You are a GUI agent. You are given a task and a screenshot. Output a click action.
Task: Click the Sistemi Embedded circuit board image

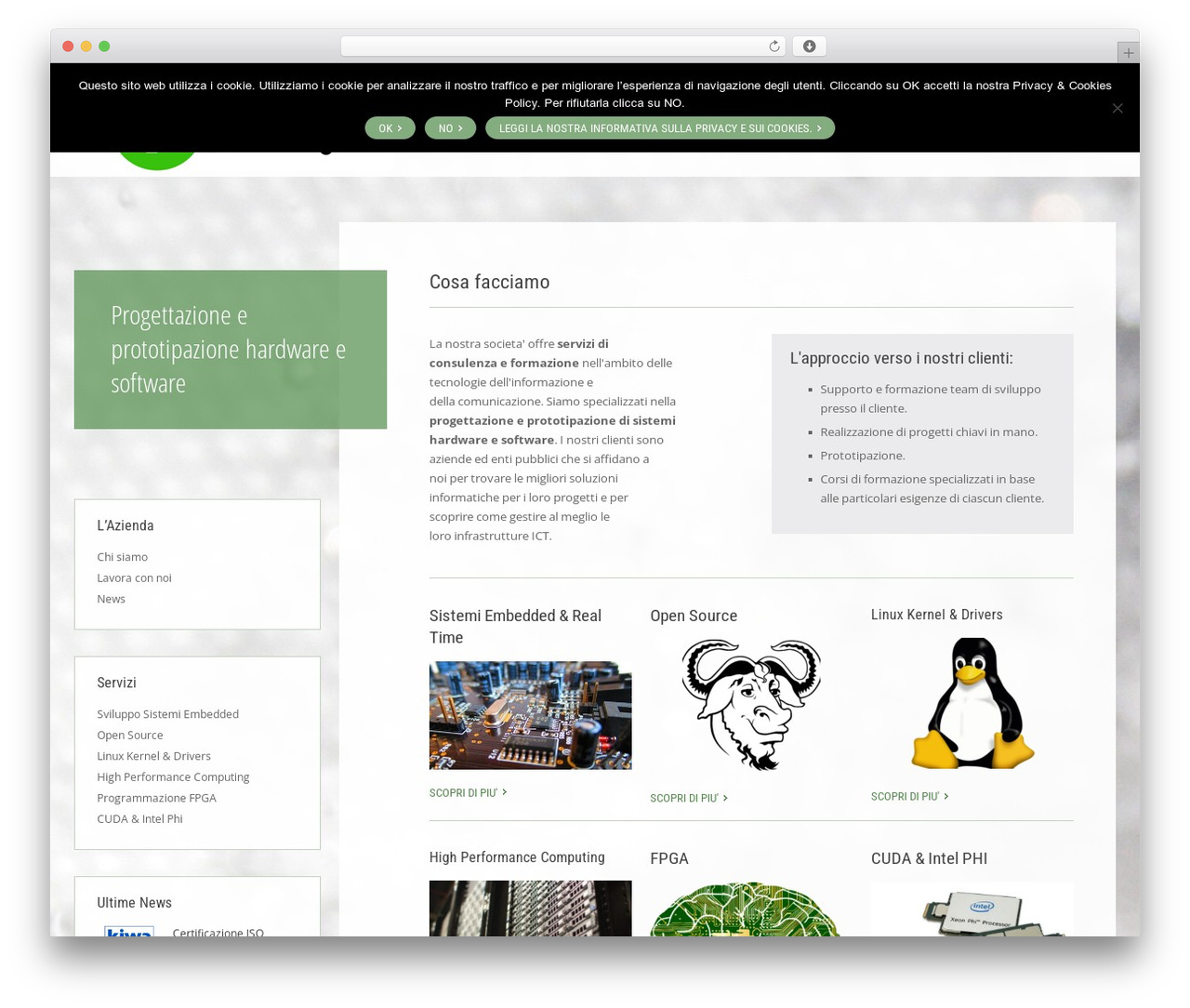530,715
